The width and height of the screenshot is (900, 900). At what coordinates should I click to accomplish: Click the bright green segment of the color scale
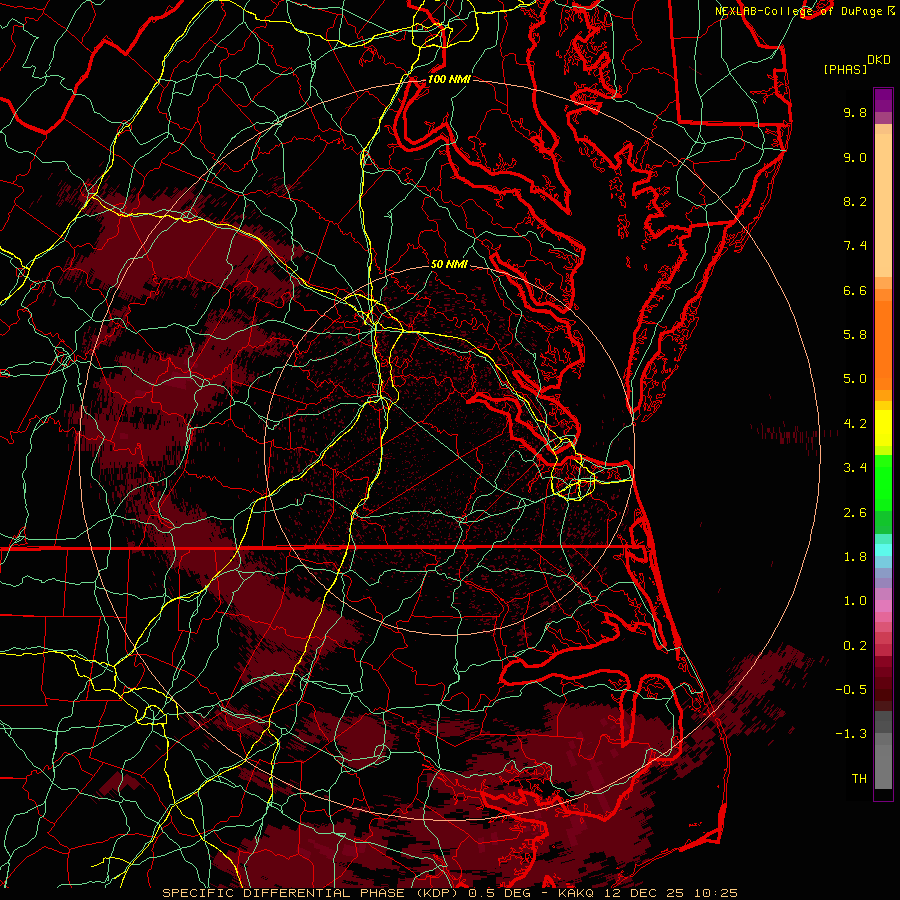883,484
